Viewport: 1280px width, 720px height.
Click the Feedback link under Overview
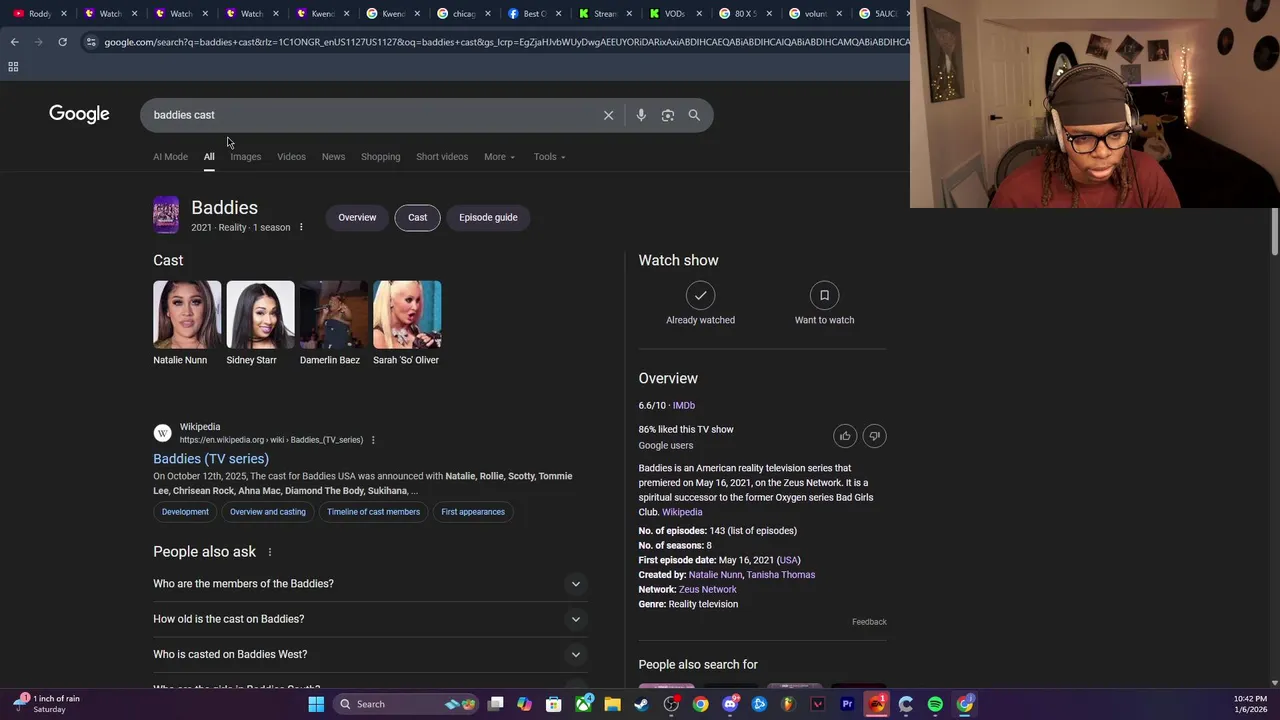pos(869,622)
